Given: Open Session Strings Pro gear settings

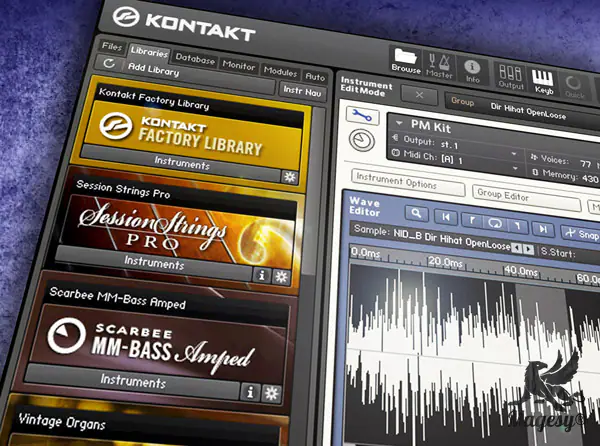Looking at the screenshot, I should coord(282,277).
